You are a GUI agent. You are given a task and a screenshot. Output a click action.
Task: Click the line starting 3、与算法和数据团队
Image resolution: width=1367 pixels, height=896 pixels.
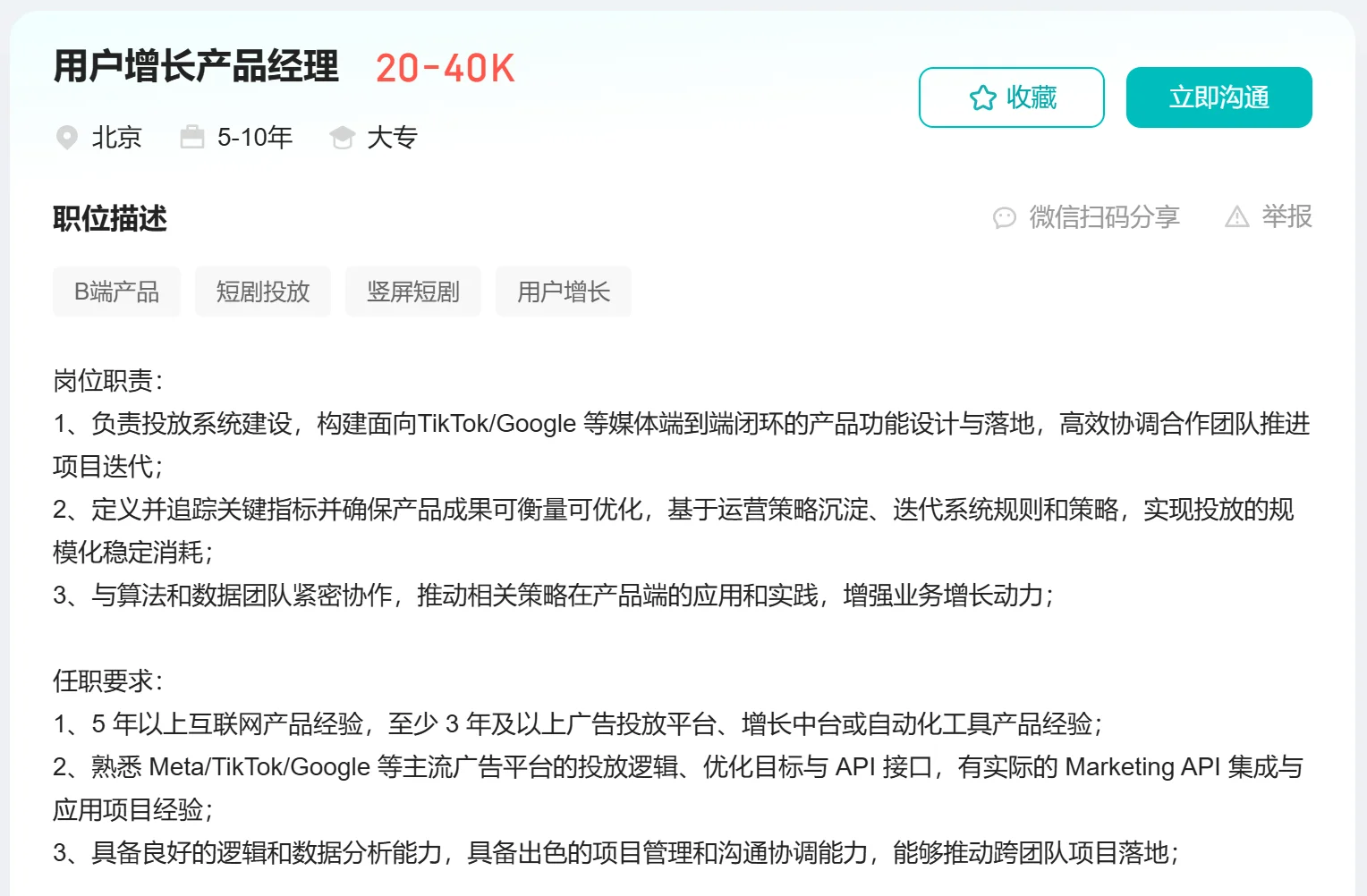[x=555, y=596]
